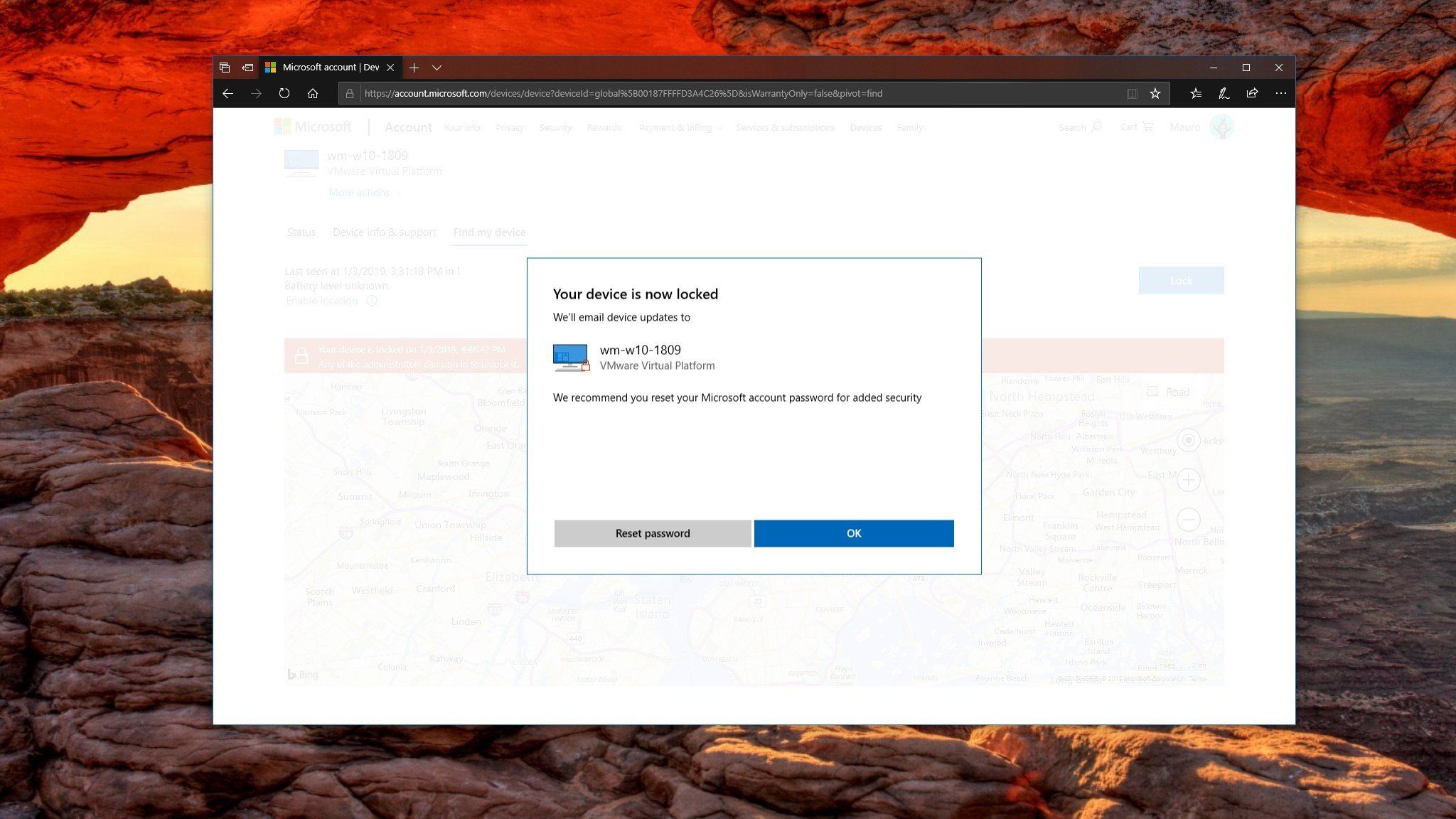The image size is (1456, 819).
Task: Open Reading view book icon
Action: (x=1132, y=93)
